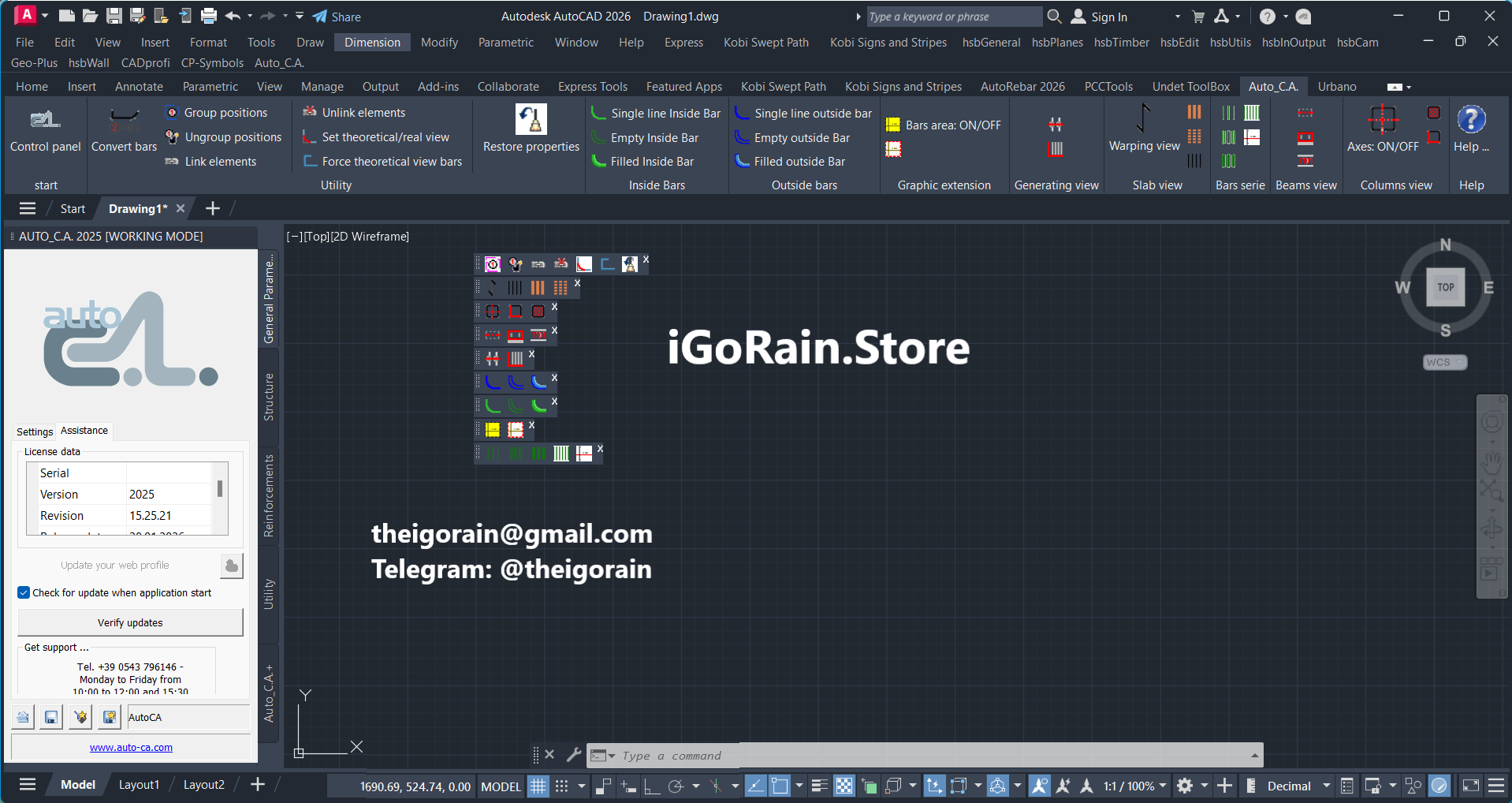Viewport: 1512px width, 803px height.
Task: Toggle Axes: ON/OFF
Action: [1383, 129]
